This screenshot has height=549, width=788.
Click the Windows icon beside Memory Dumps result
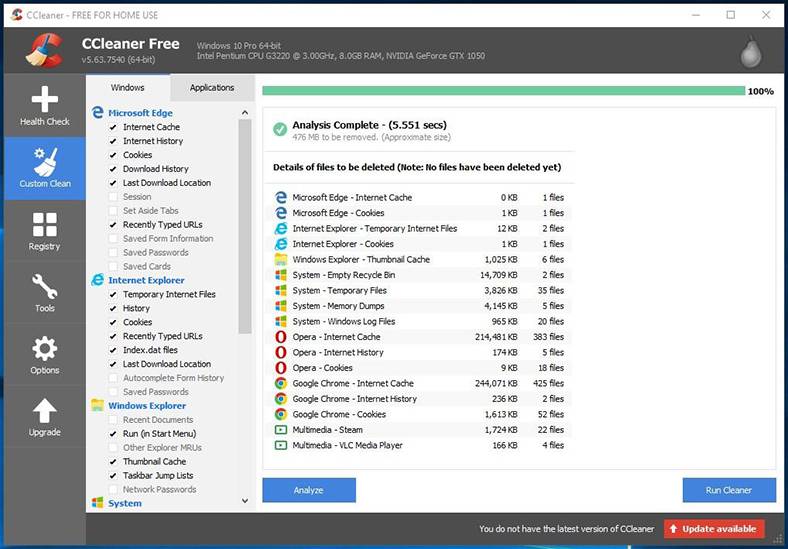click(281, 306)
